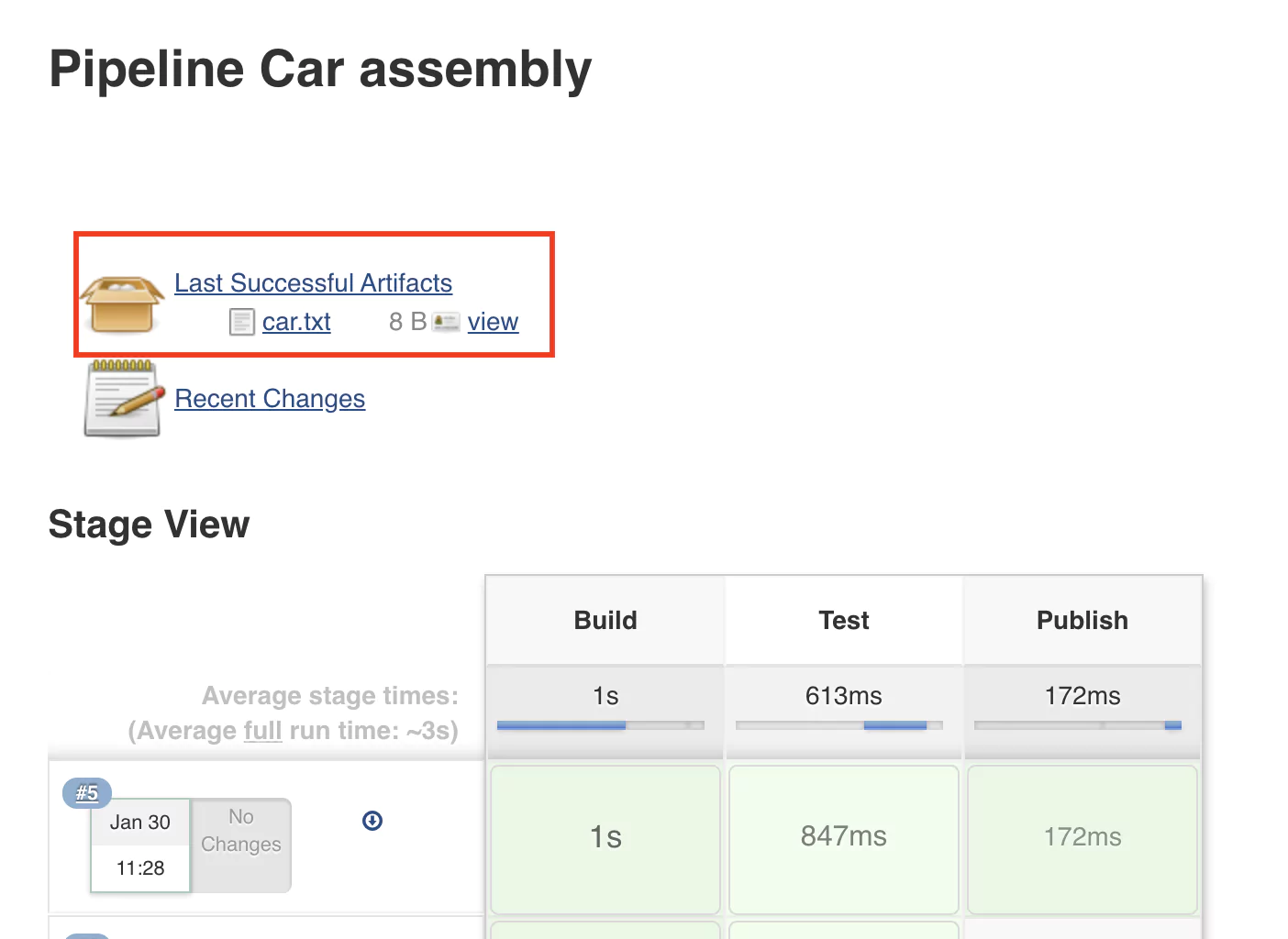This screenshot has width=1288, height=939.
Task: Open the car.txt artifact file
Action: 296,322
